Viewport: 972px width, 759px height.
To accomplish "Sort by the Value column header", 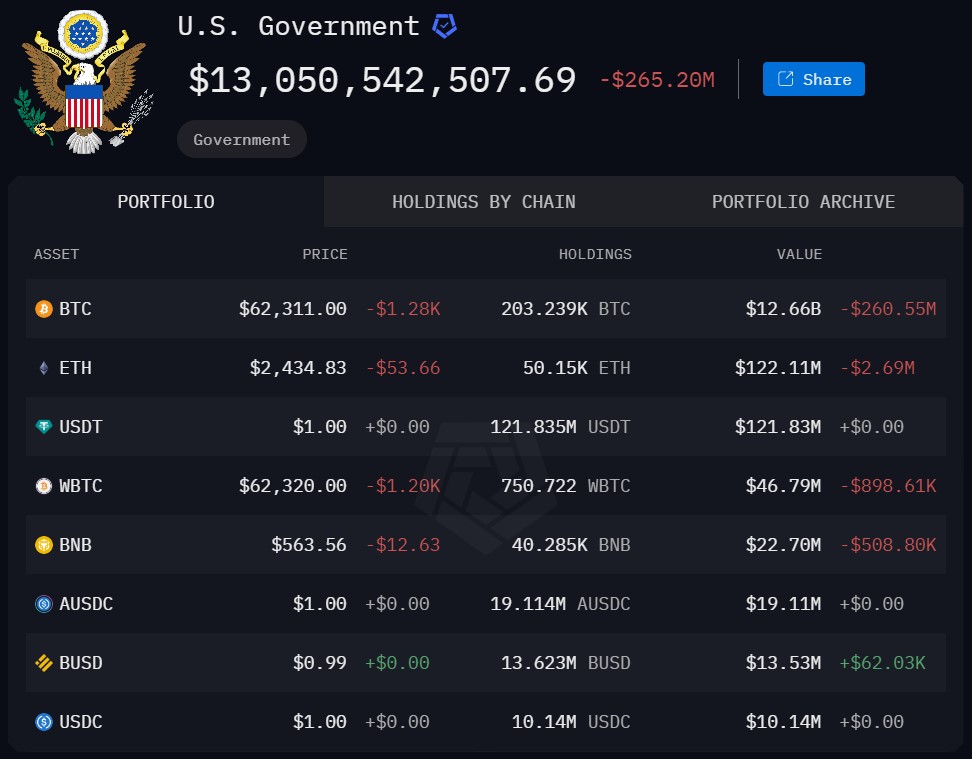I will click(799, 254).
